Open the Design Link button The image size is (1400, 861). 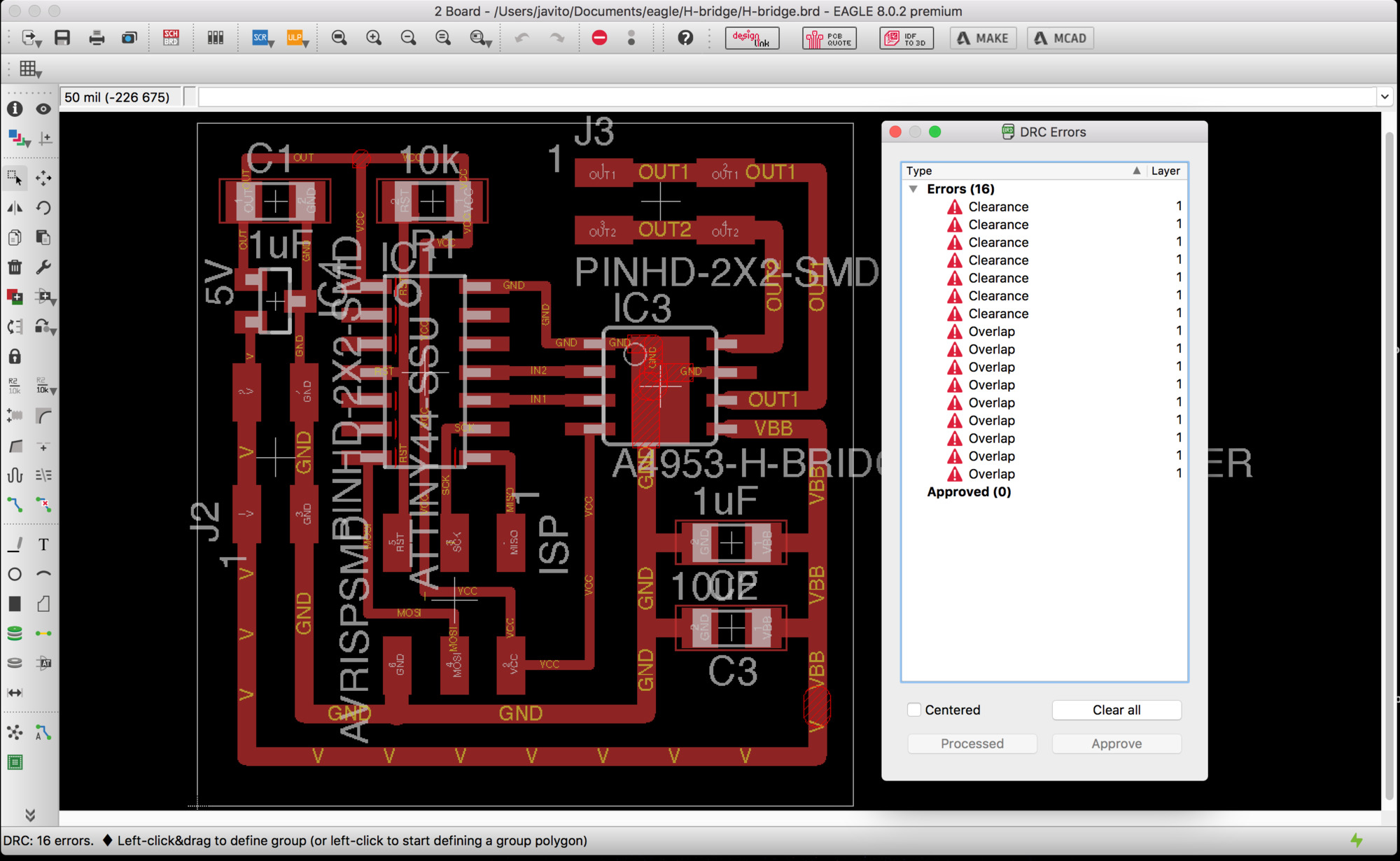pos(752,38)
